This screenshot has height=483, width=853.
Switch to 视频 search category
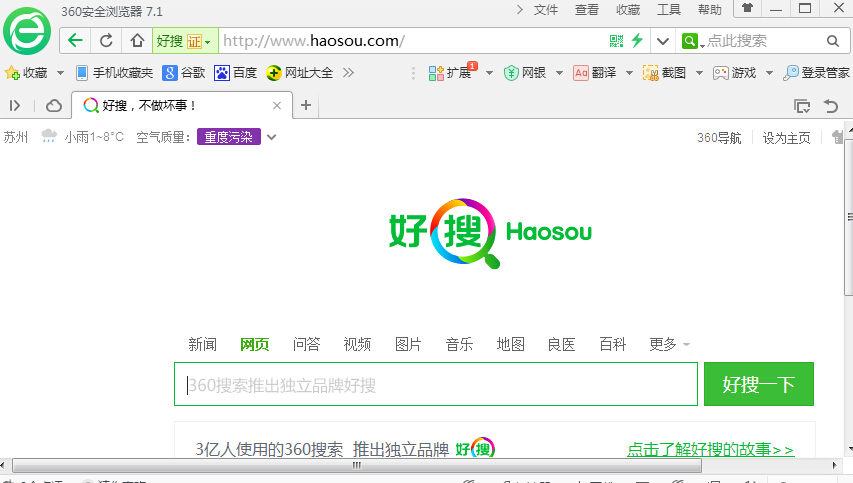(357, 344)
